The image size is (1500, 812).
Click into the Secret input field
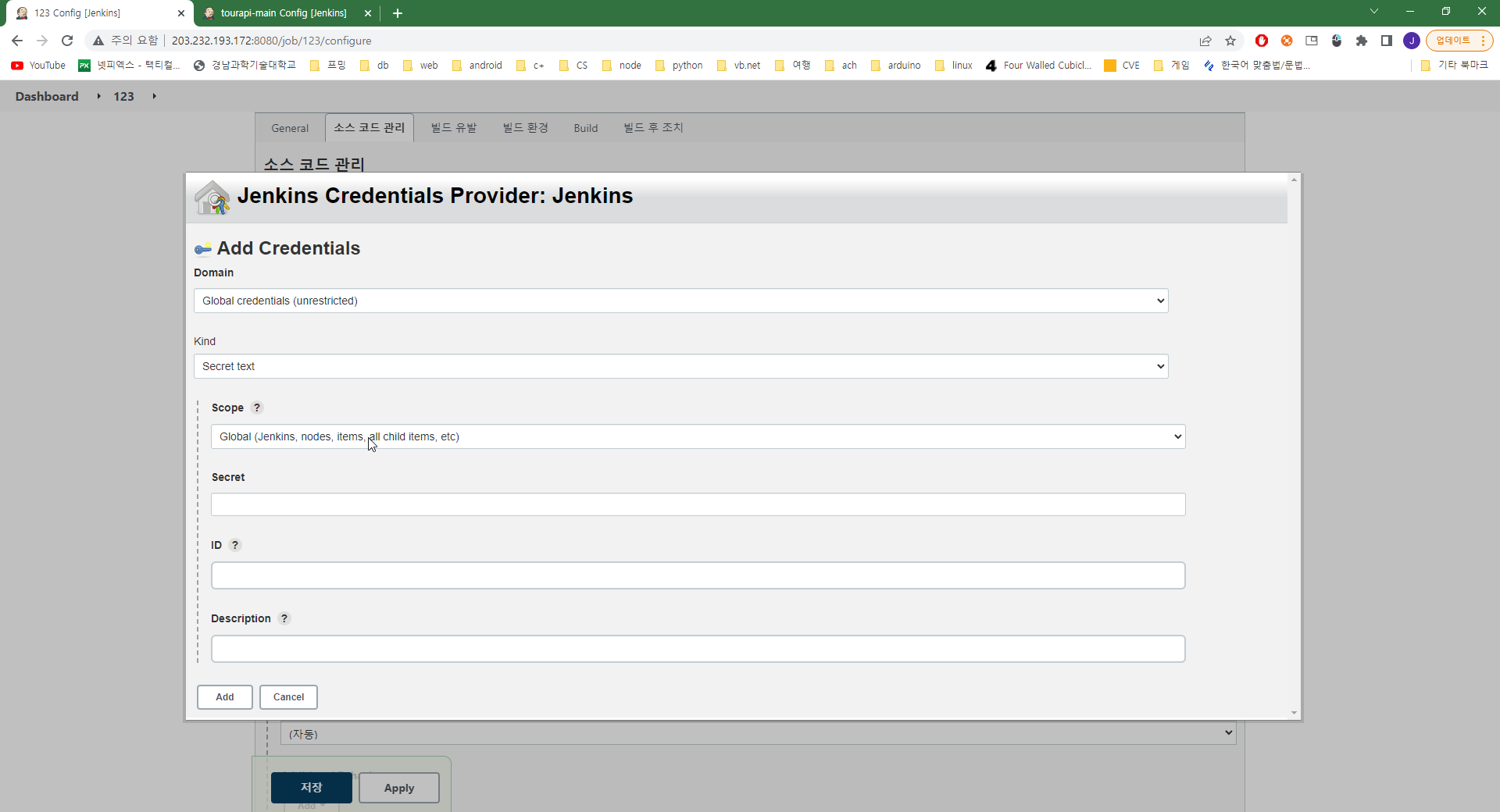698,504
